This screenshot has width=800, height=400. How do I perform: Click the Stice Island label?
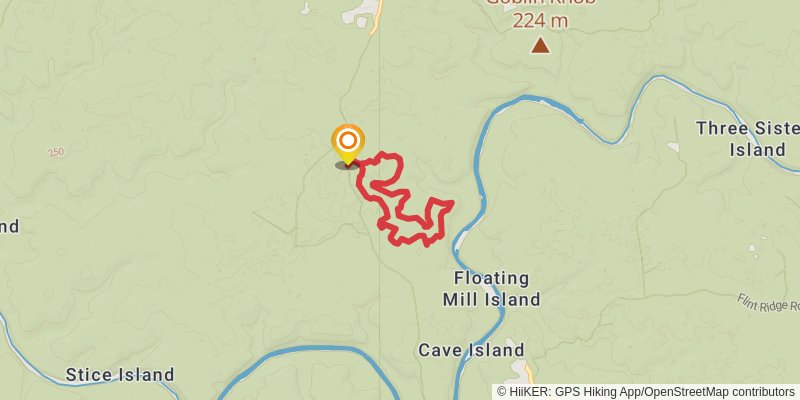click(x=120, y=374)
